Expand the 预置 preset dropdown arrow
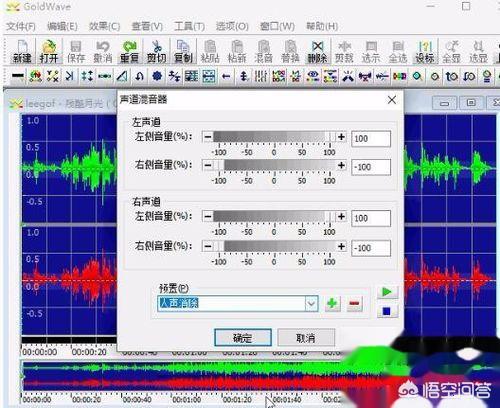500x408 pixels. 311,303
